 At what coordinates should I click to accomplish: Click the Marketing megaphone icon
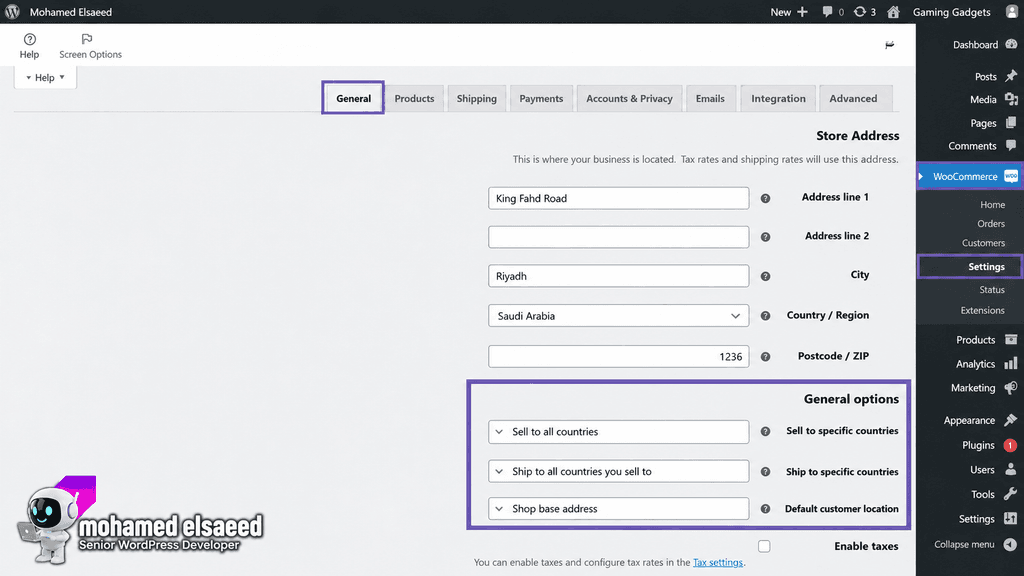tap(1011, 388)
